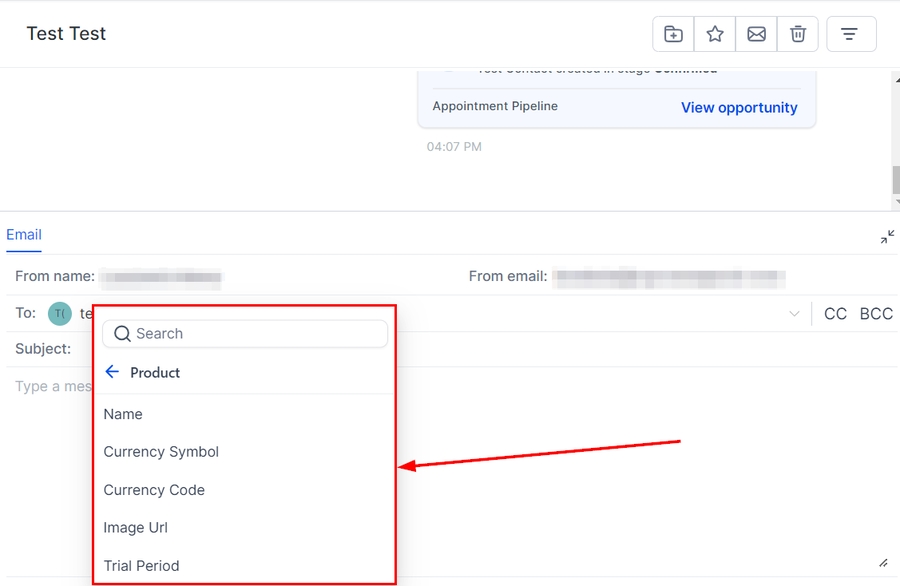Star this conversation

coord(715,34)
